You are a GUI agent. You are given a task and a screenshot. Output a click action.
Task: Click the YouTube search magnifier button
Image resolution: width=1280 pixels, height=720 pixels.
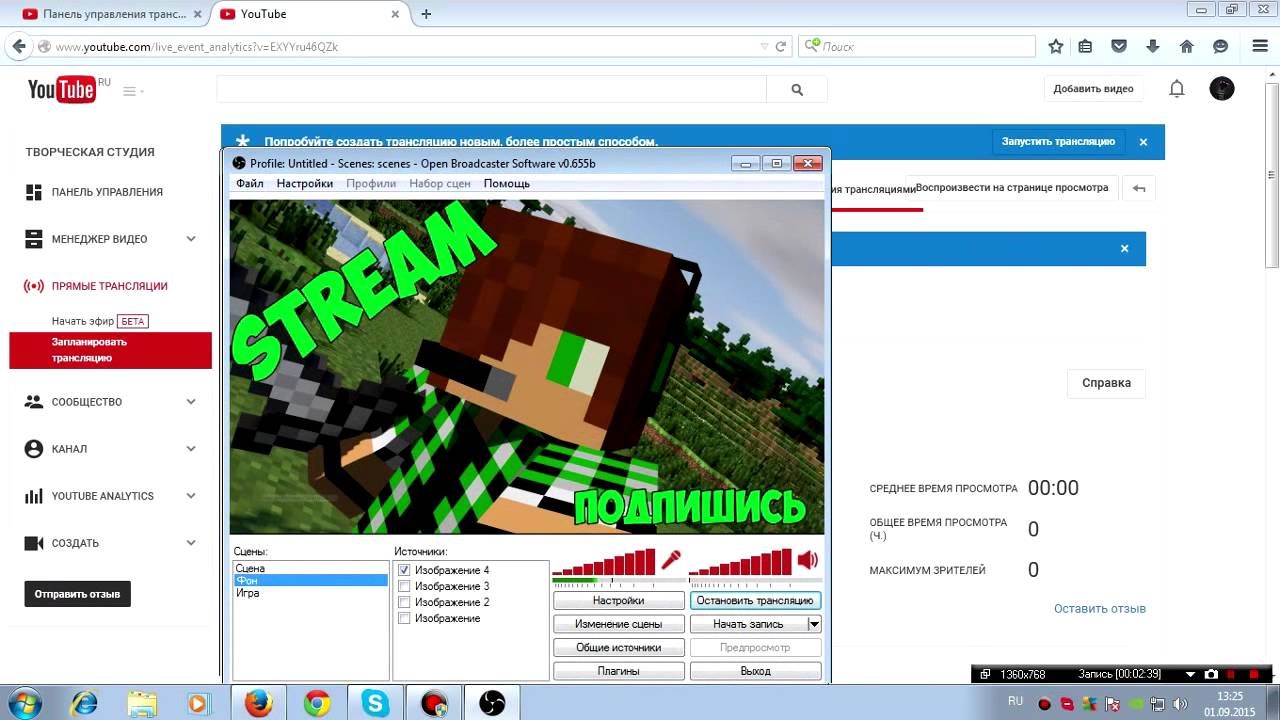click(x=797, y=89)
